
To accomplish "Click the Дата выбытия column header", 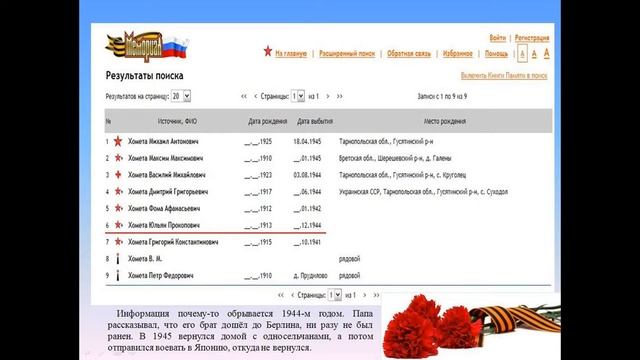I will tap(315, 121).
